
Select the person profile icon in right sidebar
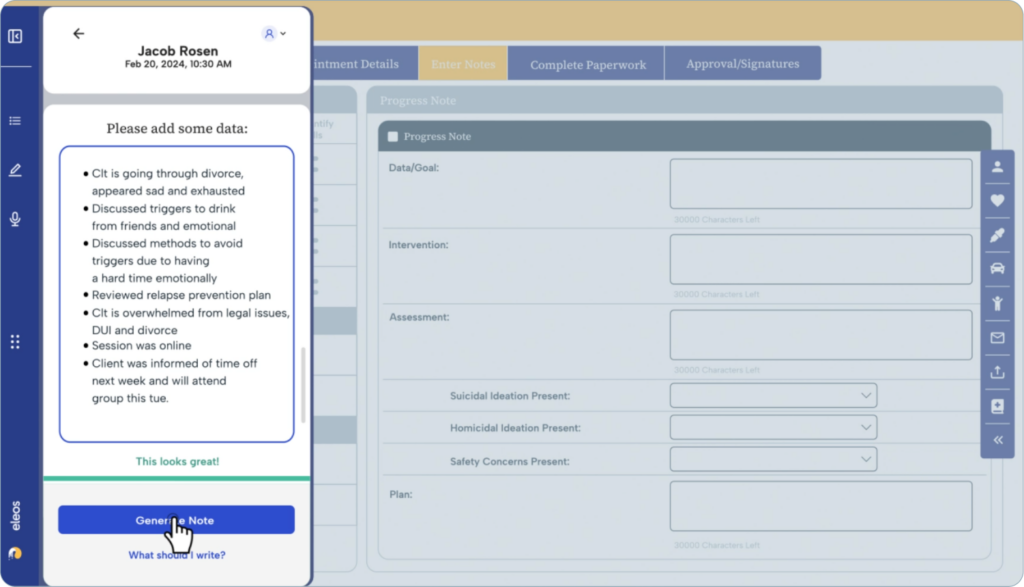click(997, 167)
